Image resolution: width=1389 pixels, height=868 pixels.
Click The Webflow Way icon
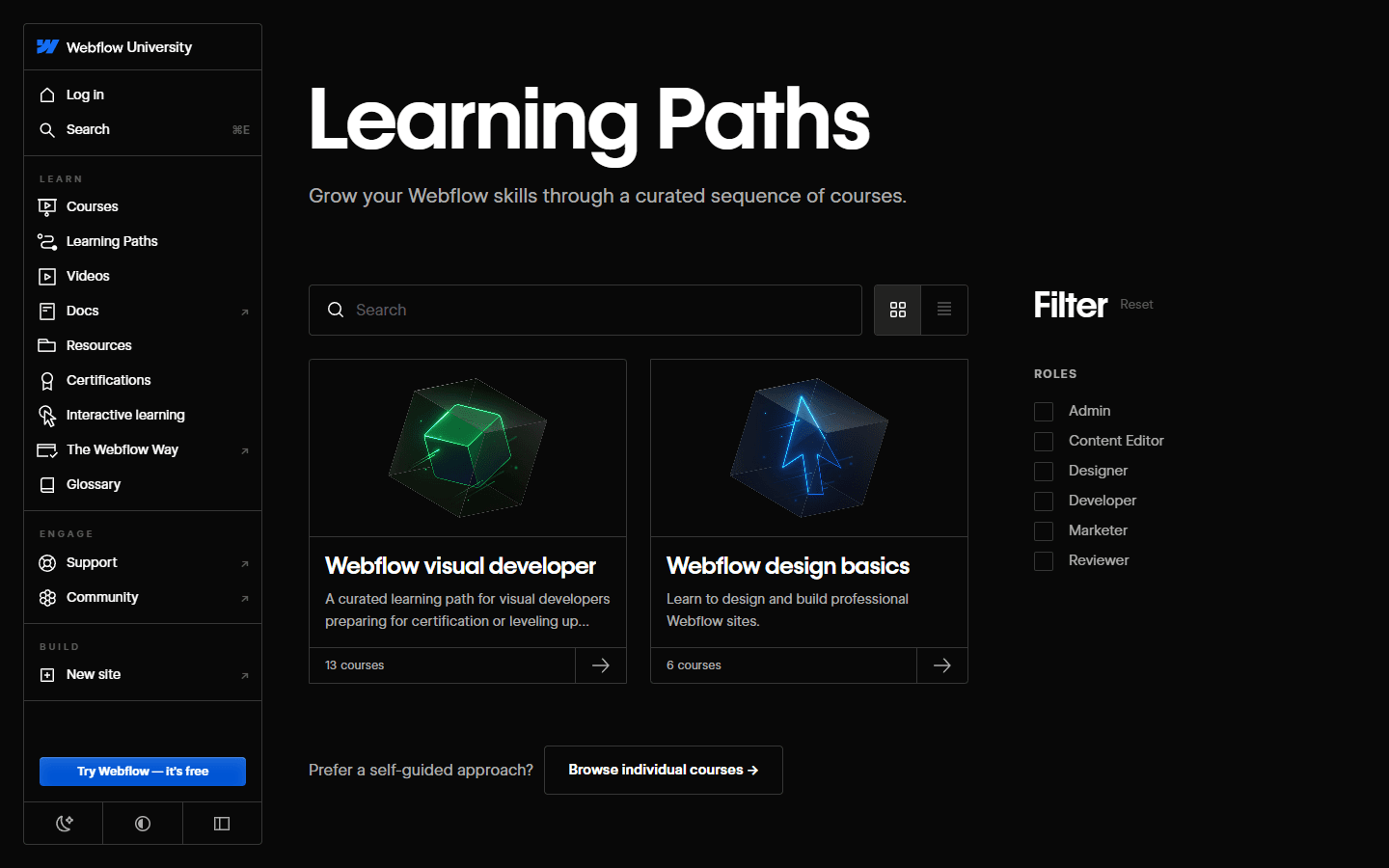pos(47,450)
